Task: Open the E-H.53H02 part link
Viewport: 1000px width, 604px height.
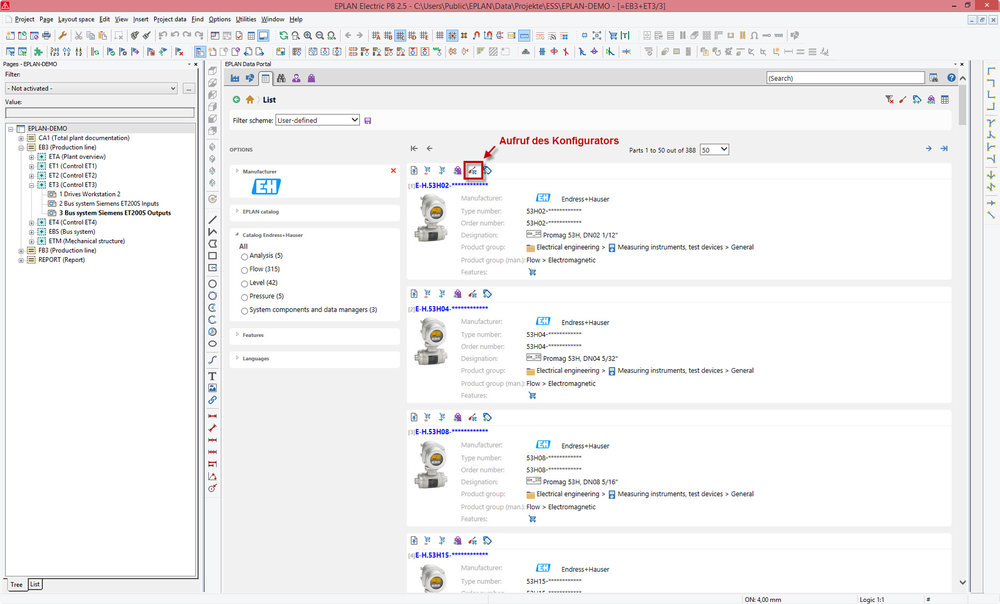Action: [452, 186]
